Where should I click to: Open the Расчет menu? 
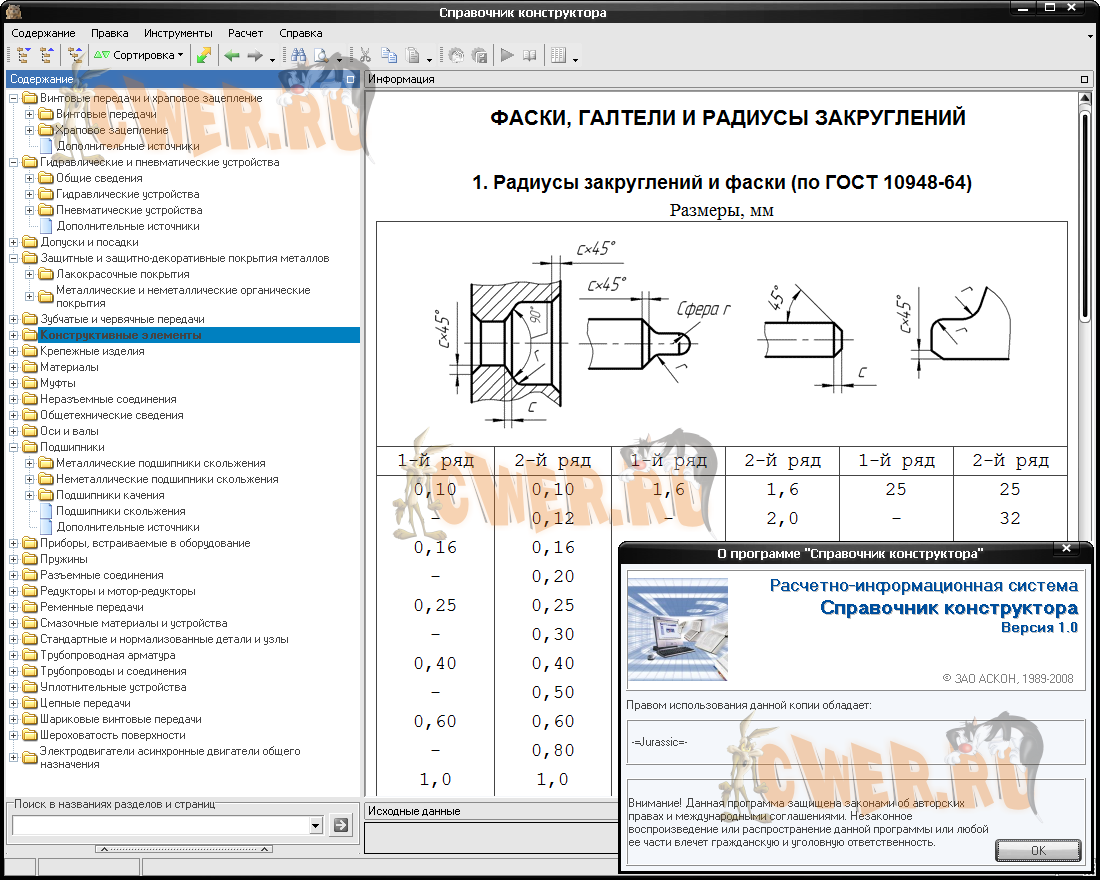pyautogui.click(x=245, y=33)
